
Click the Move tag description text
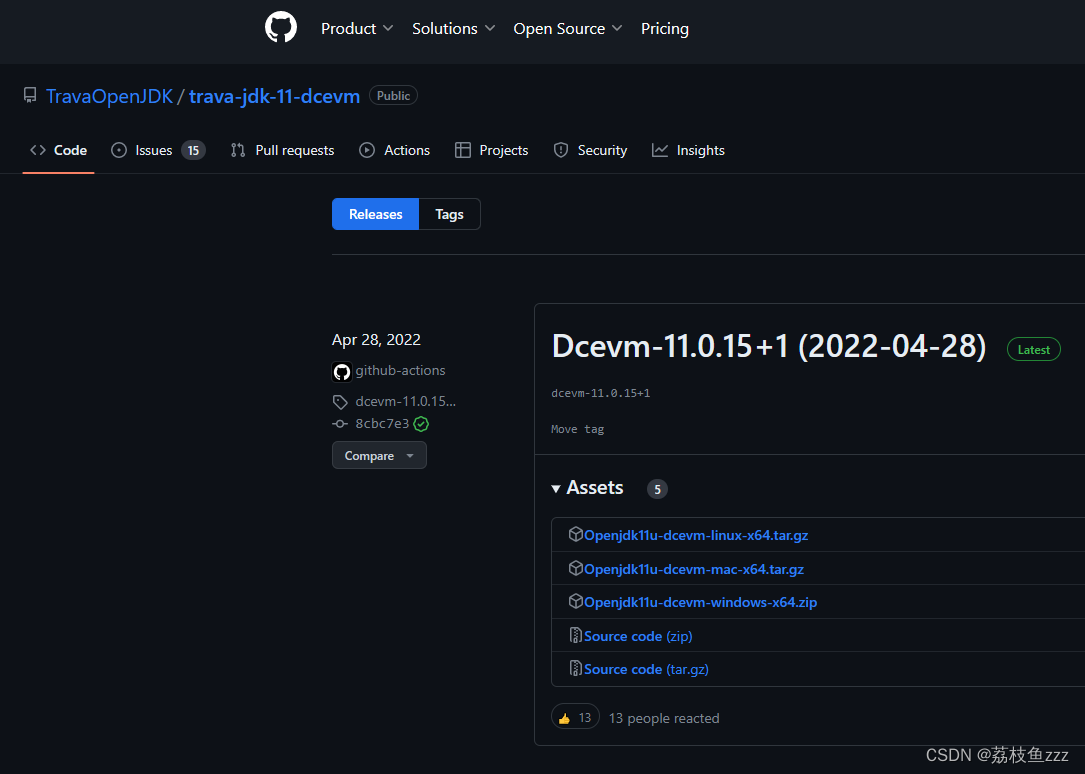[578, 430]
